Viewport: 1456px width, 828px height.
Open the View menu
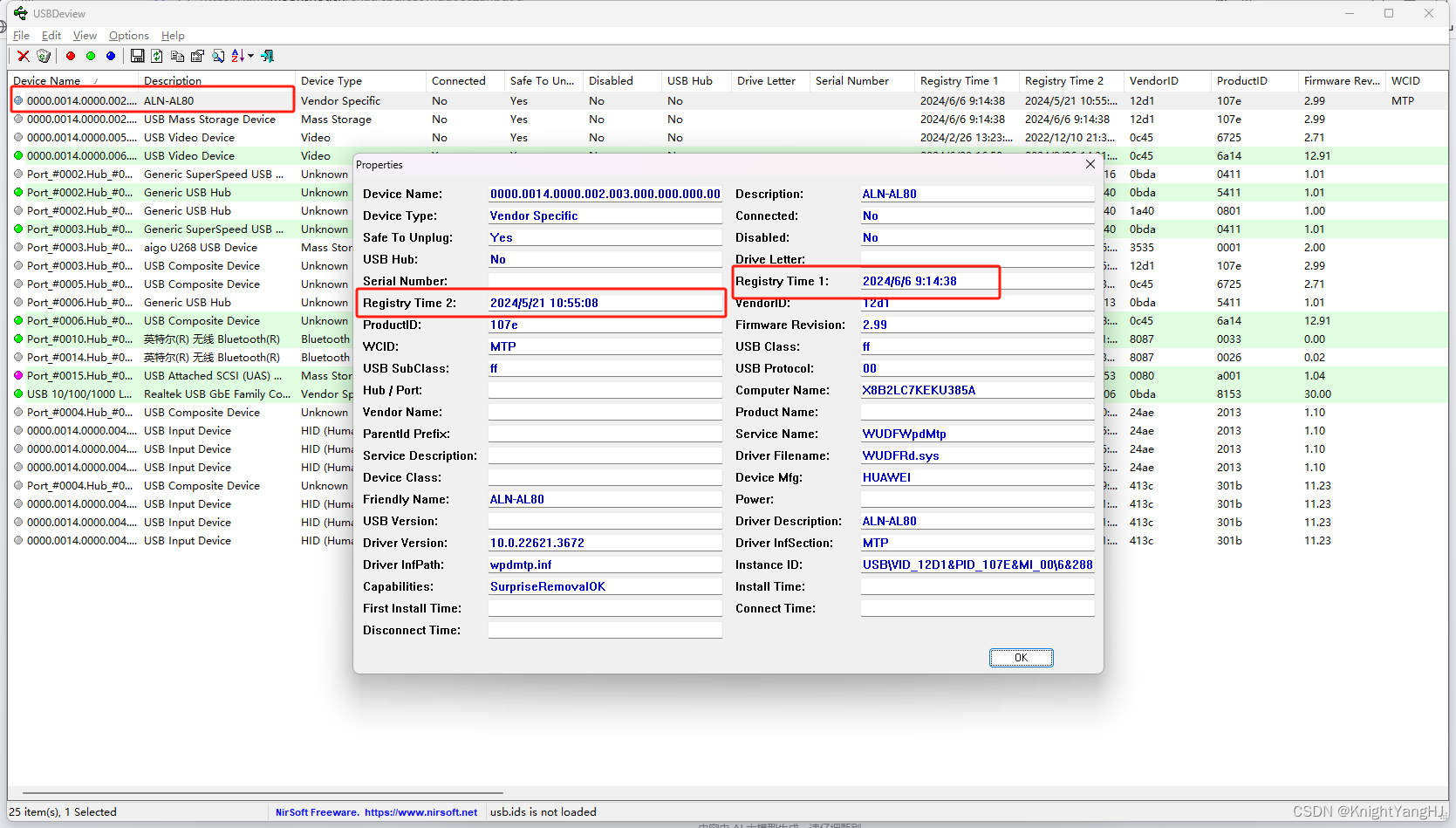(85, 35)
